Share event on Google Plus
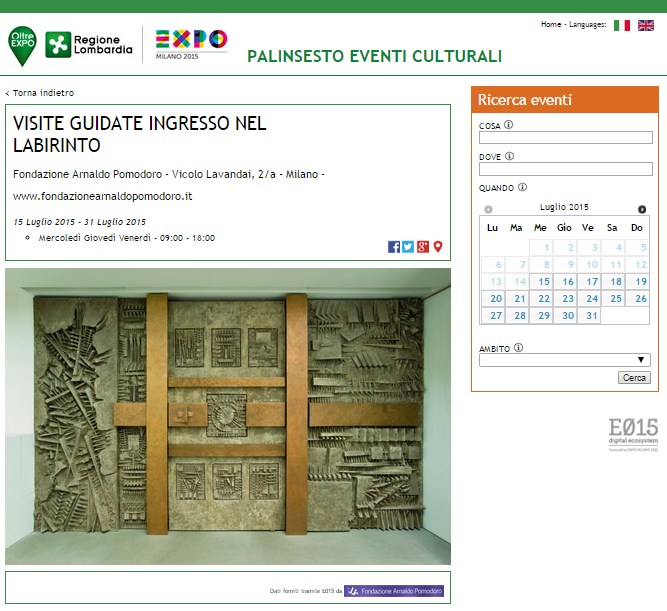 (423, 247)
